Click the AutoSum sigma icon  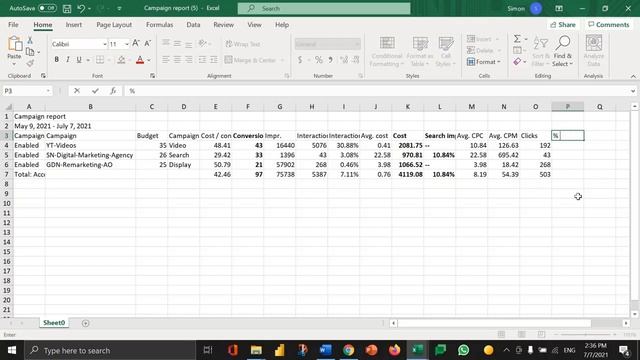click(x=517, y=39)
